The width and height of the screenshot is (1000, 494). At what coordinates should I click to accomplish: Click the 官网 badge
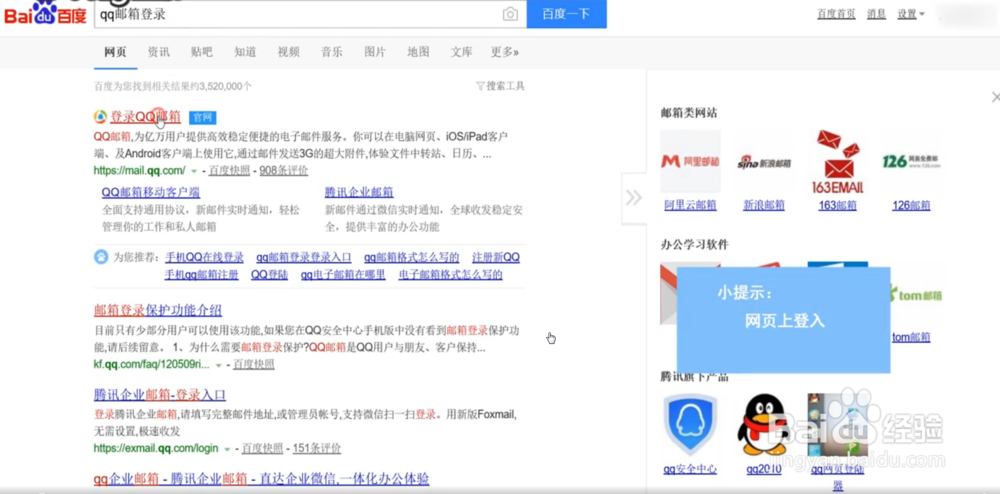pyautogui.click(x=203, y=117)
